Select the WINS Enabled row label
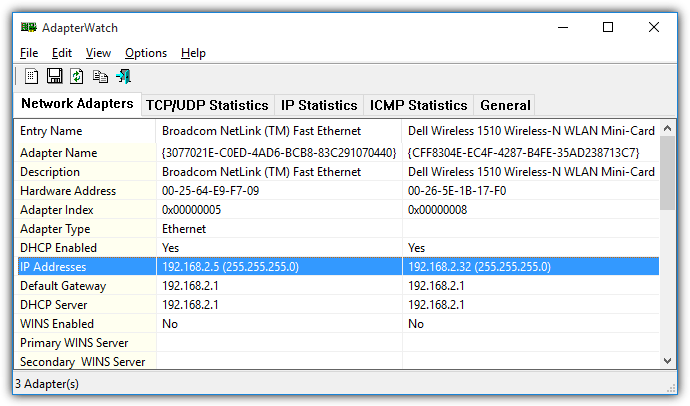The height and width of the screenshot is (406, 690). (57, 324)
